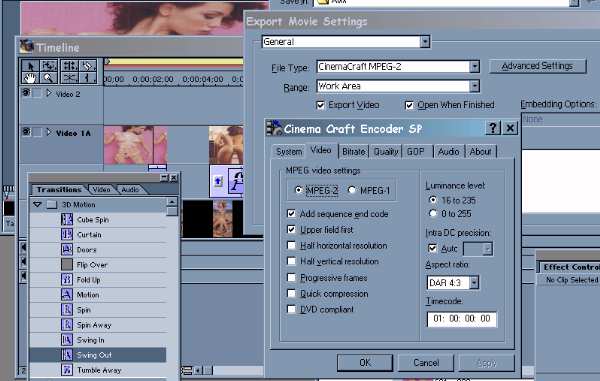
Task: Enable DVD compliant checkbox
Action: click(x=291, y=309)
